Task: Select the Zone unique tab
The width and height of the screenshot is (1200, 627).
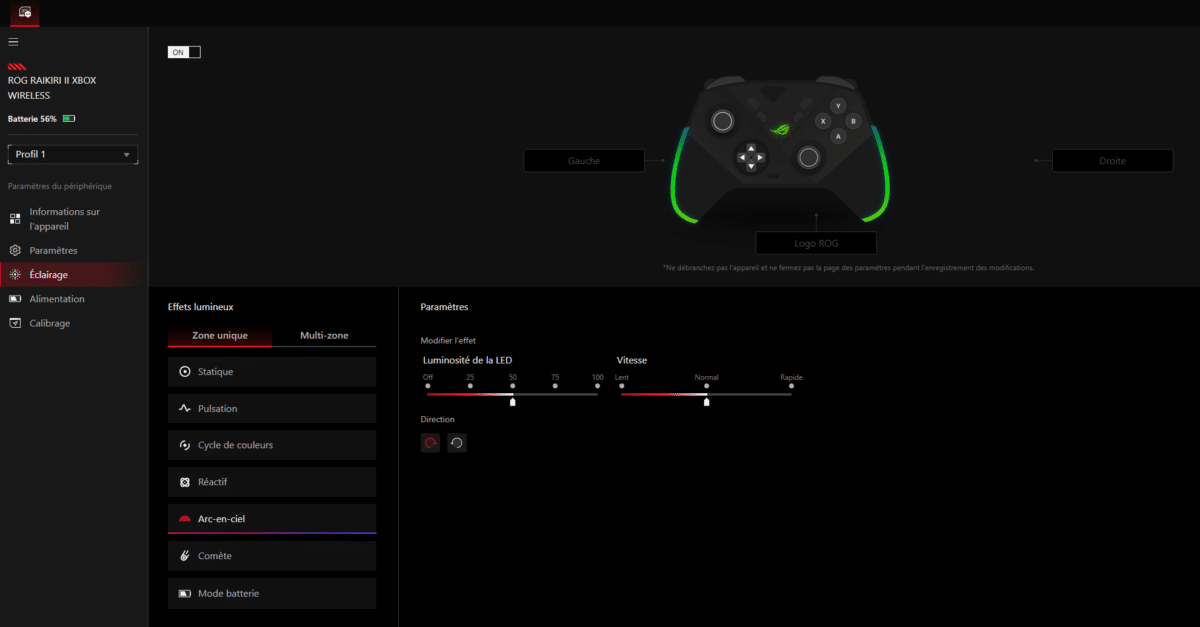Action: tap(219, 335)
